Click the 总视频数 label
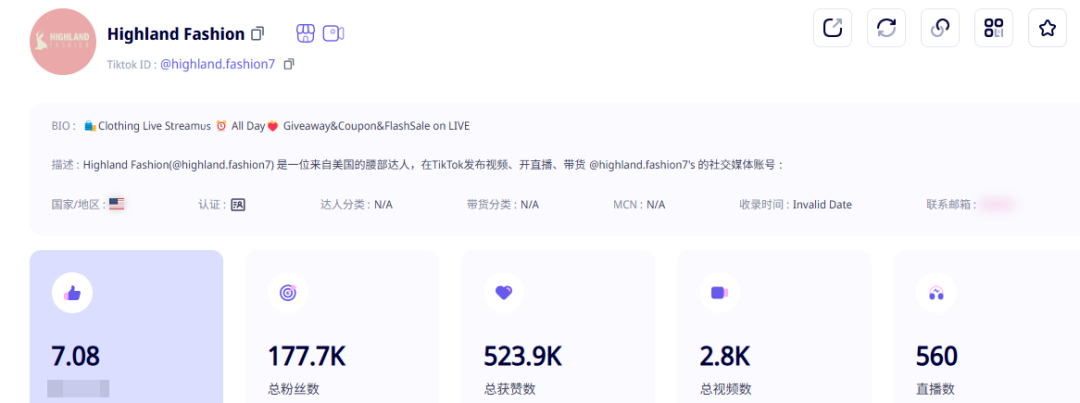Viewport: 1080px width, 403px height. tap(725, 389)
